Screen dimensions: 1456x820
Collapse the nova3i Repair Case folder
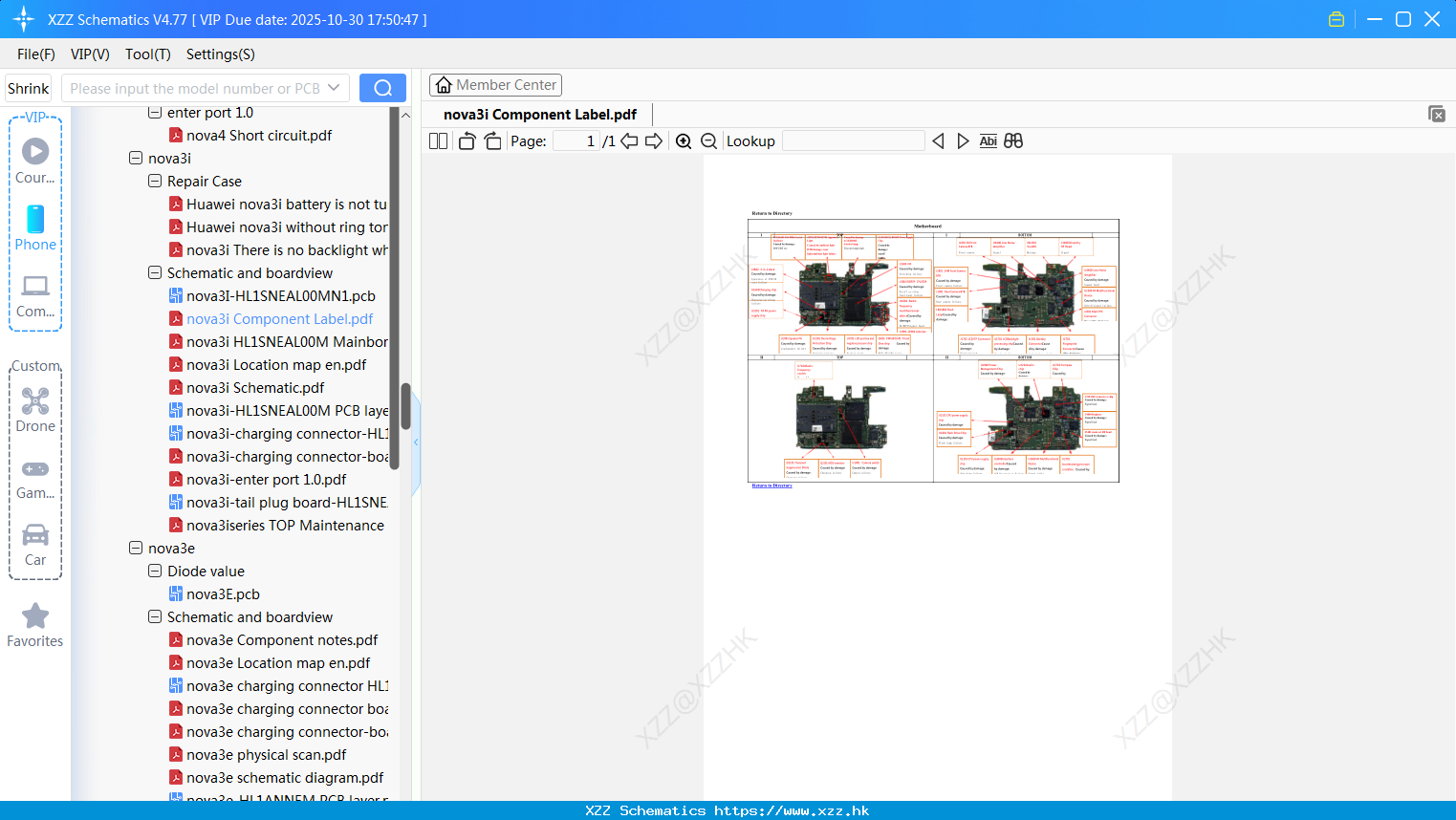click(x=155, y=181)
